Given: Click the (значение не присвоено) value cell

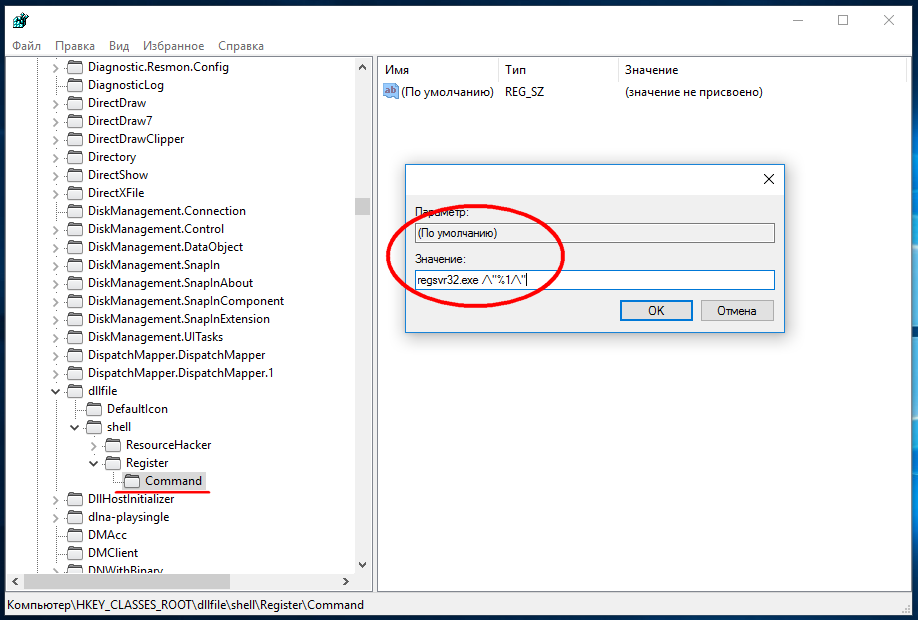Looking at the screenshot, I should (x=694, y=92).
